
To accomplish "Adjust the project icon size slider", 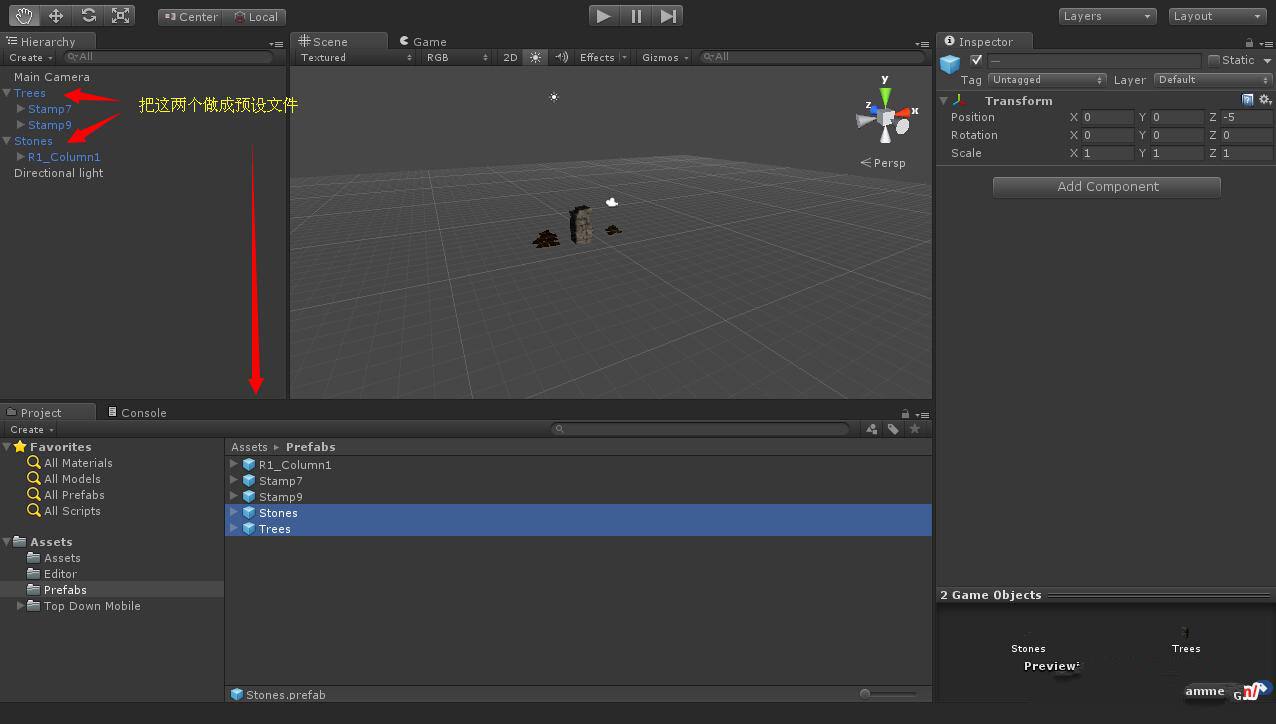I will coord(889,694).
